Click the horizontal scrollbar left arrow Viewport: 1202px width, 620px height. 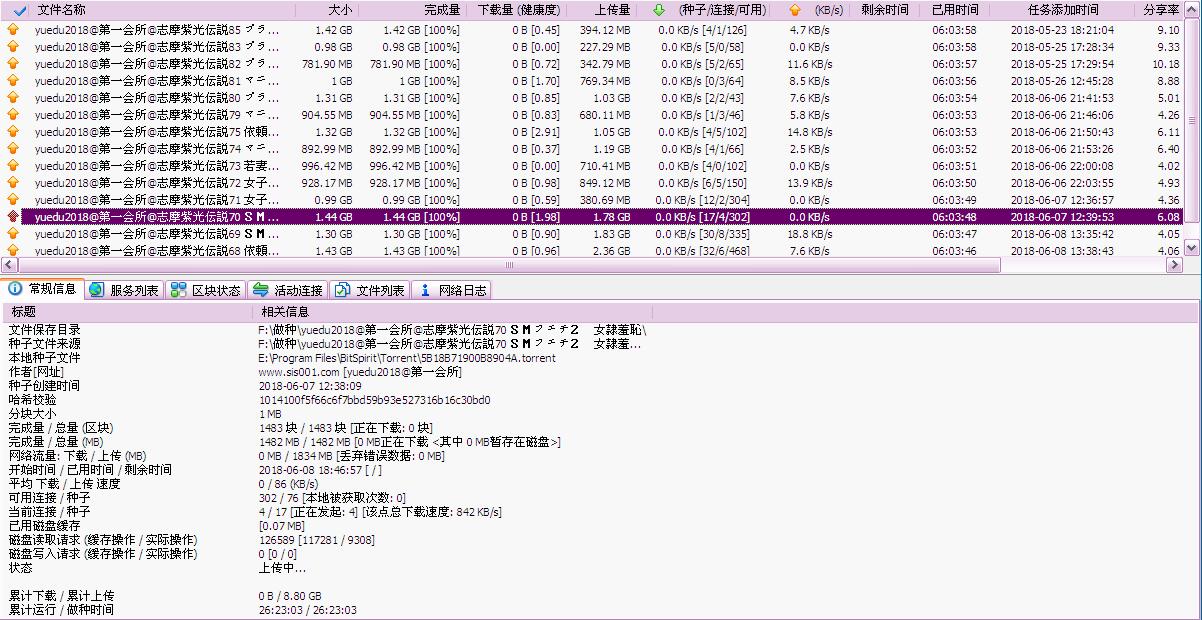9,266
